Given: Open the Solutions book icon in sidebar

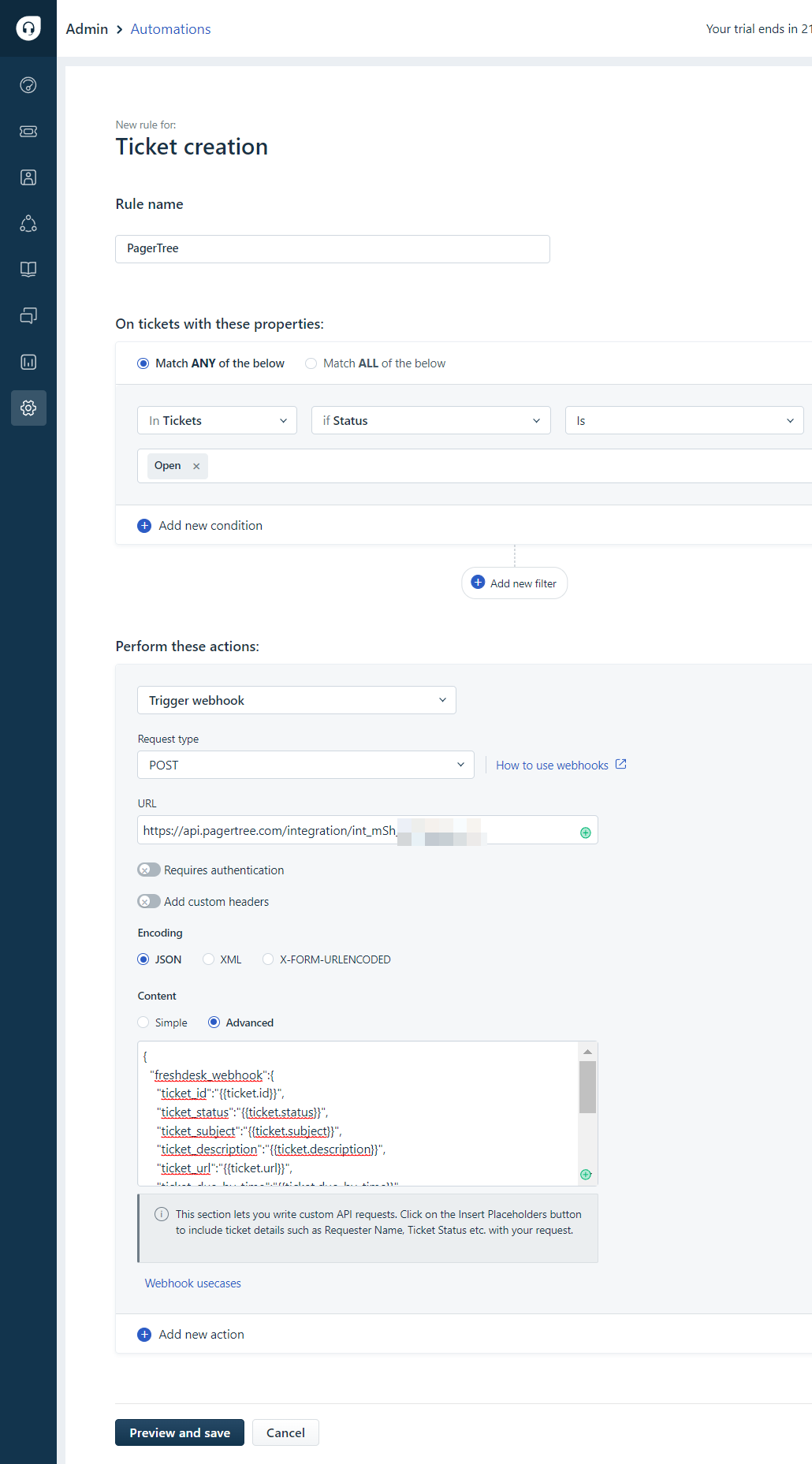Looking at the screenshot, I should [x=28, y=270].
